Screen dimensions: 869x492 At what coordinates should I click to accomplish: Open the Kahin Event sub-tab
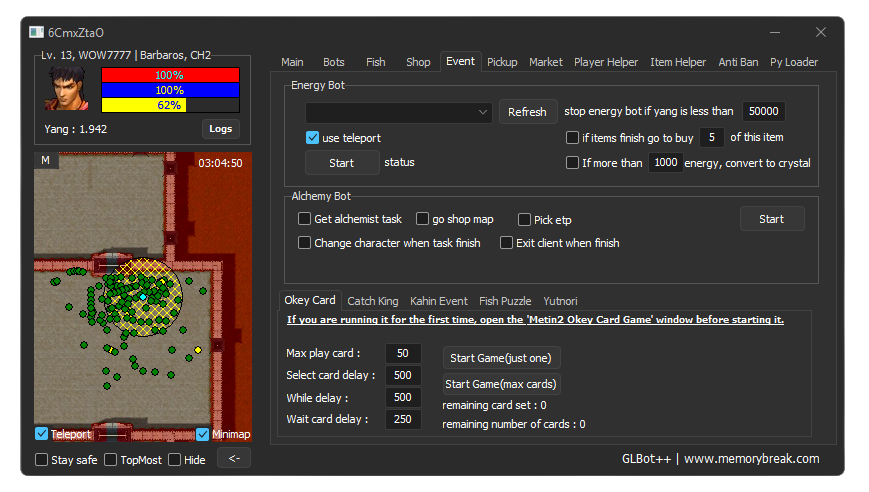click(439, 301)
